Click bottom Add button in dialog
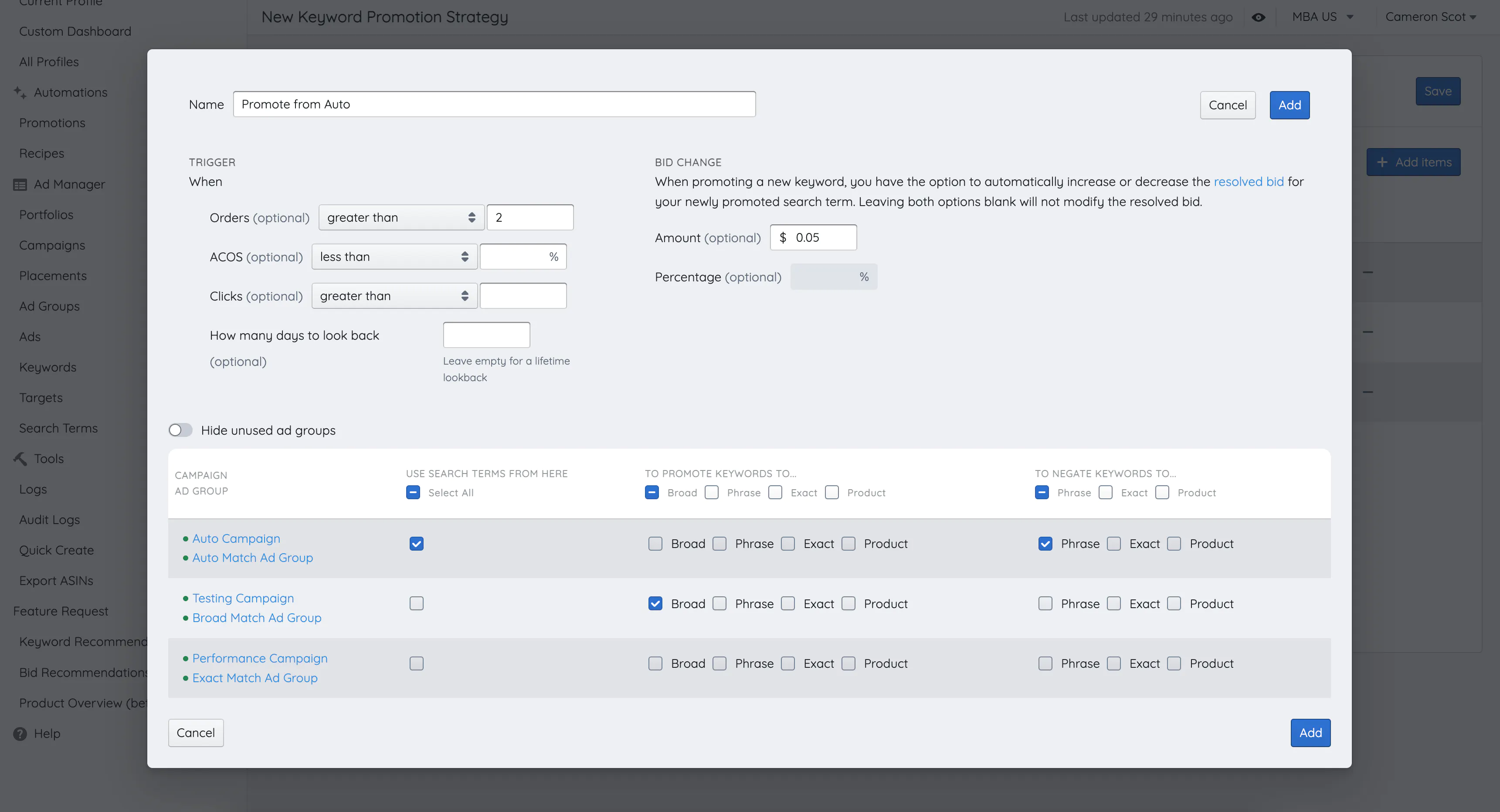1500x812 pixels. (x=1310, y=733)
